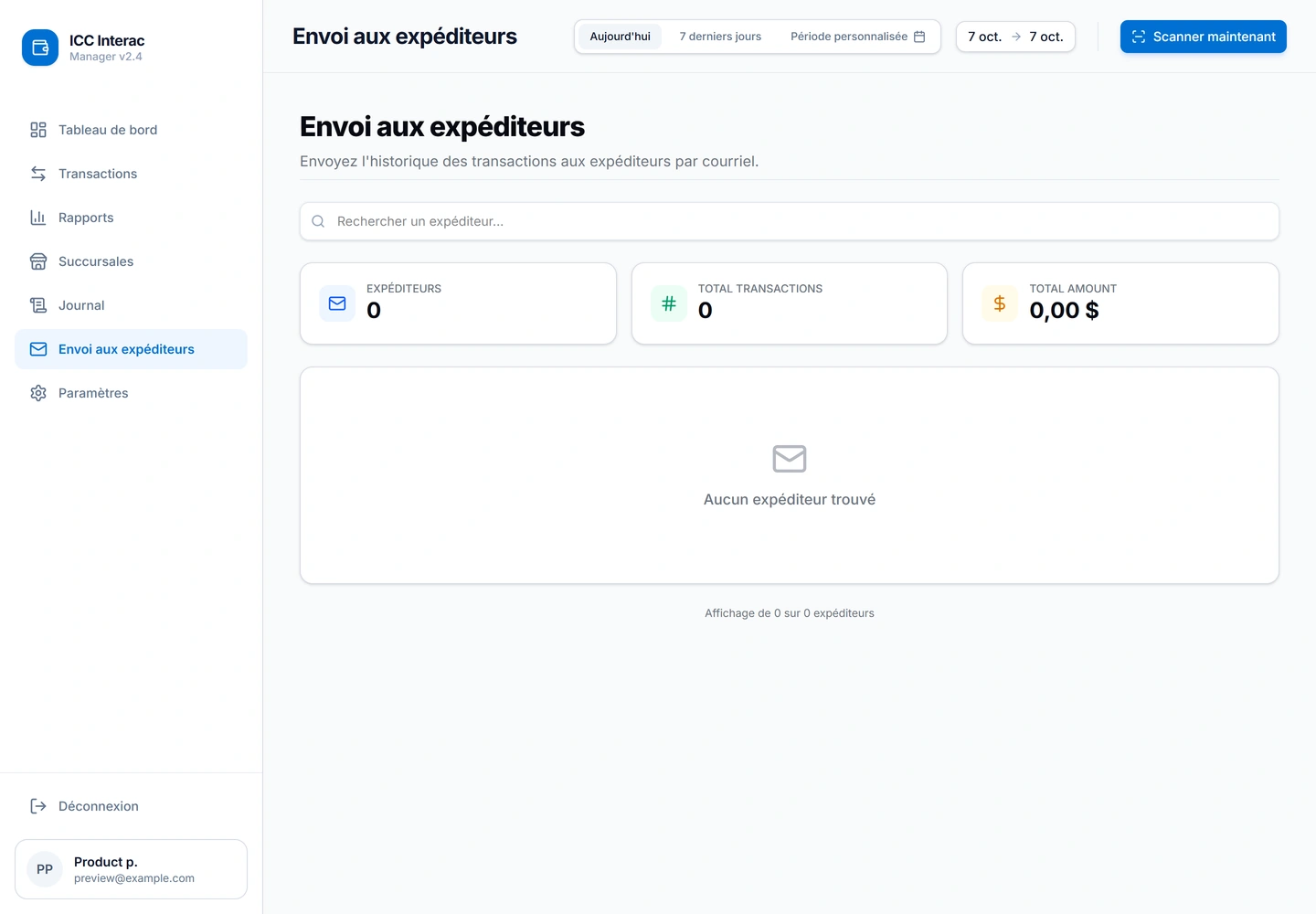The width and height of the screenshot is (1316, 914).
Task: Click the Manager v2.4 version label
Action: (106, 57)
